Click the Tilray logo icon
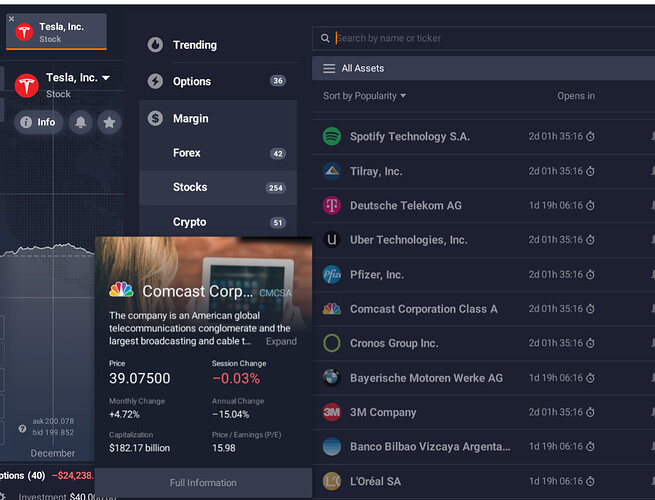This screenshot has width=655, height=500. [x=332, y=171]
